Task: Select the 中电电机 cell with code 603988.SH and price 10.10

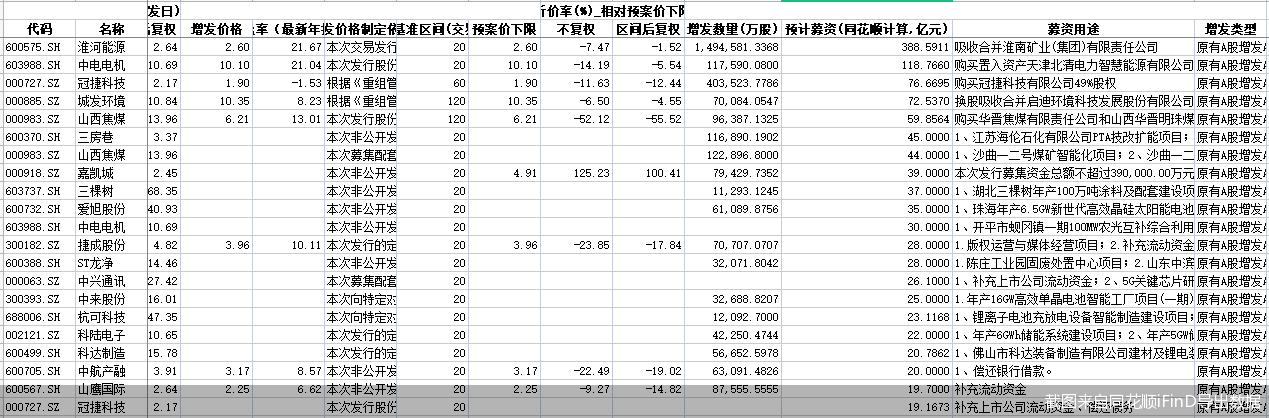Action: [101, 65]
